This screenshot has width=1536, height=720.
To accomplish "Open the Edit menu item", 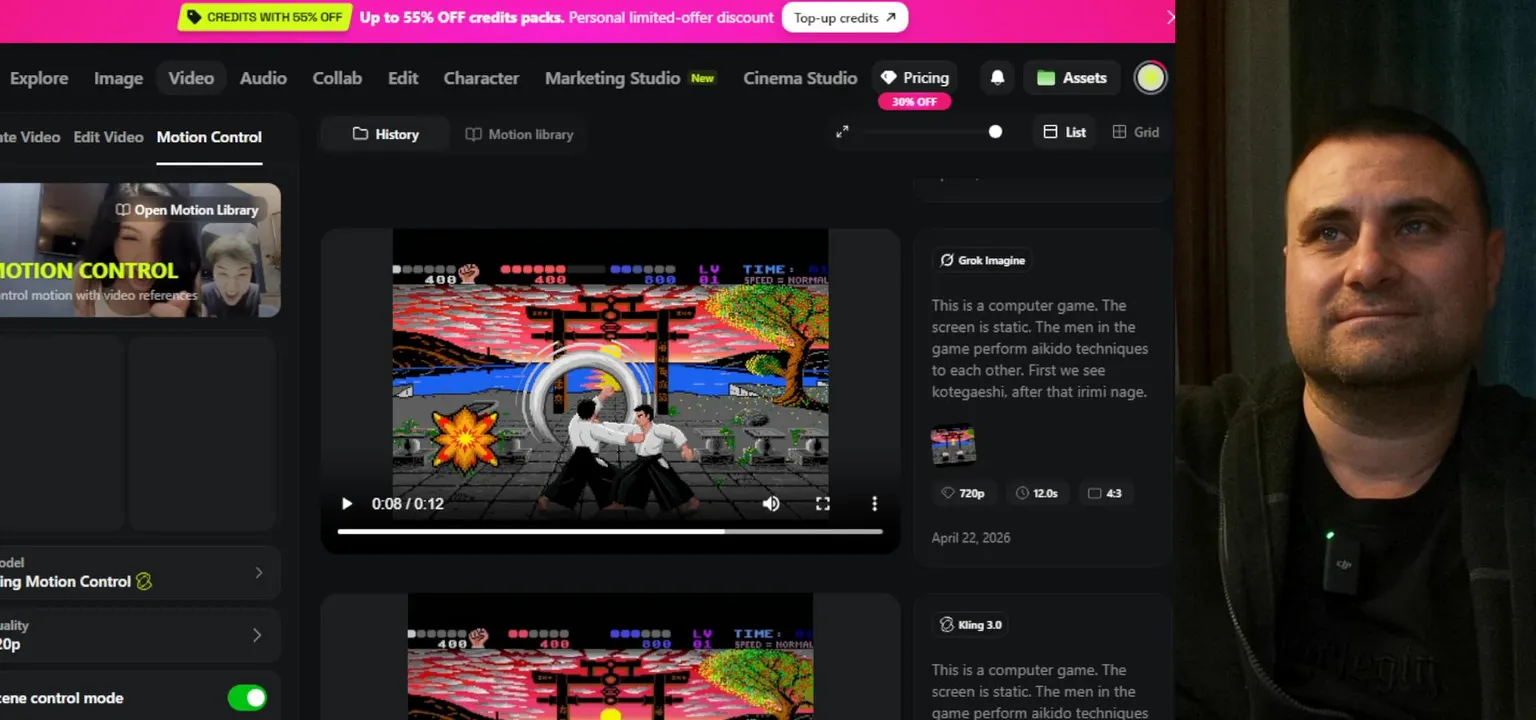I will pos(403,78).
